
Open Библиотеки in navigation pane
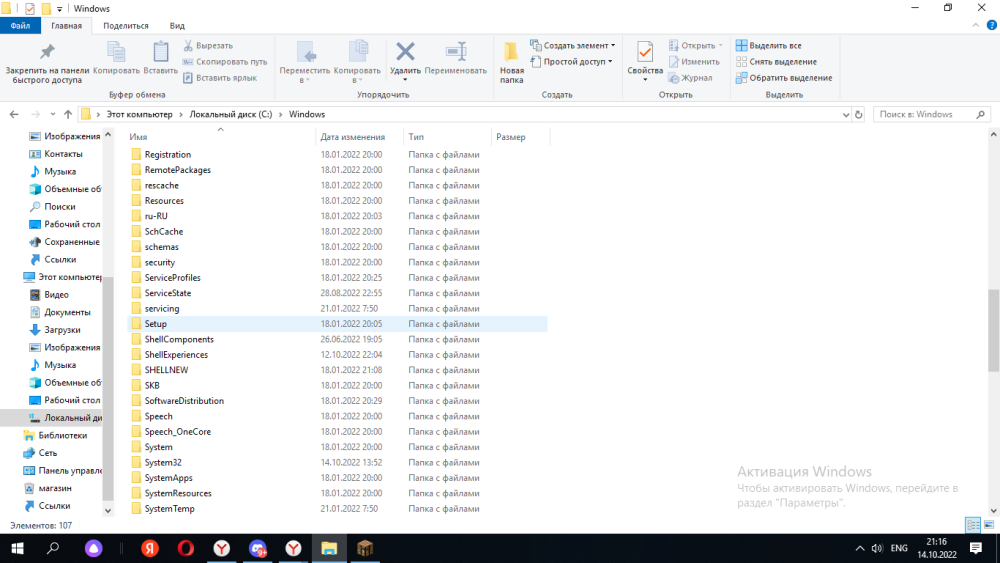pyautogui.click(x=62, y=435)
